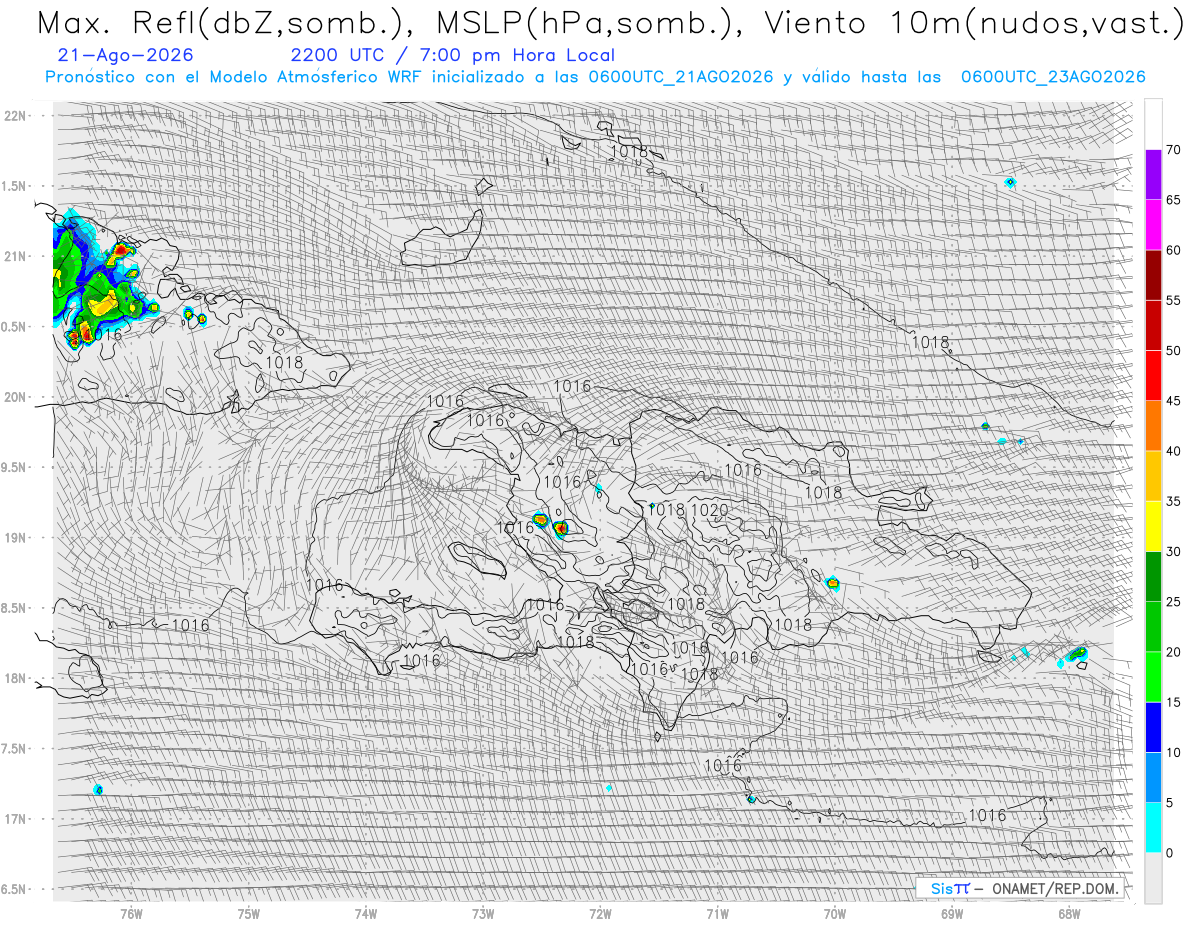Click the 73W longitude axis label
This screenshot has height=927, width=1200.
click(x=483, y=912)
